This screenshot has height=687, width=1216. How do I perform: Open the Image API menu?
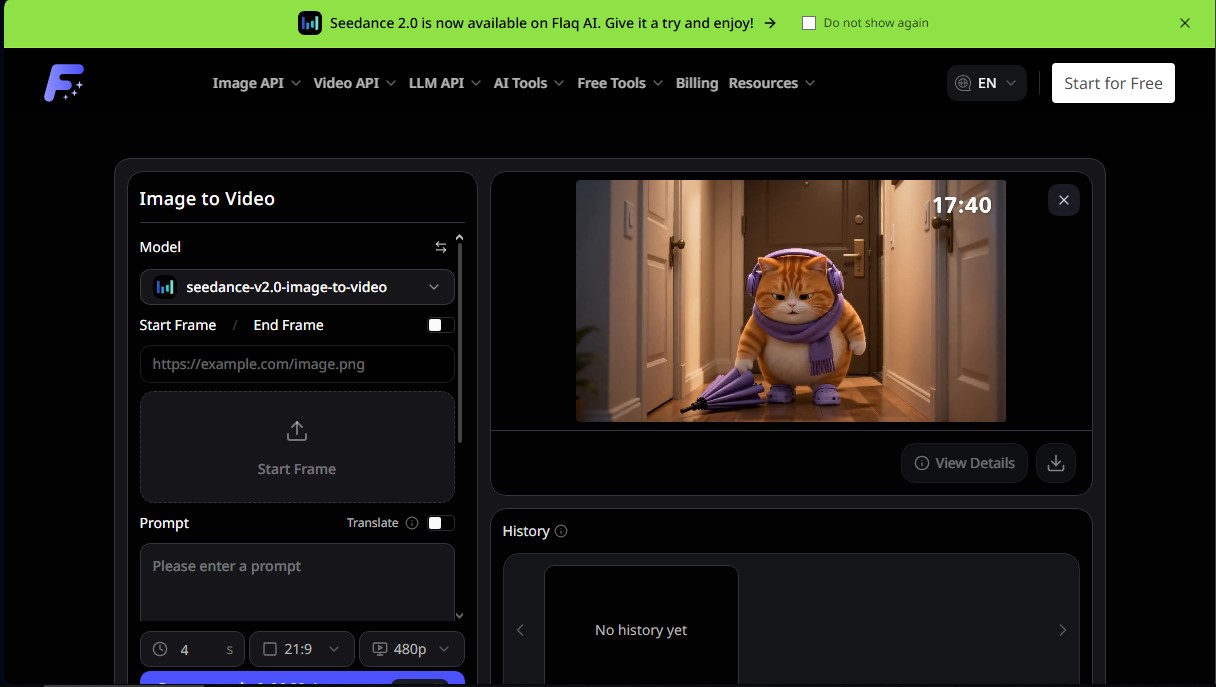[x=256, y=83]
